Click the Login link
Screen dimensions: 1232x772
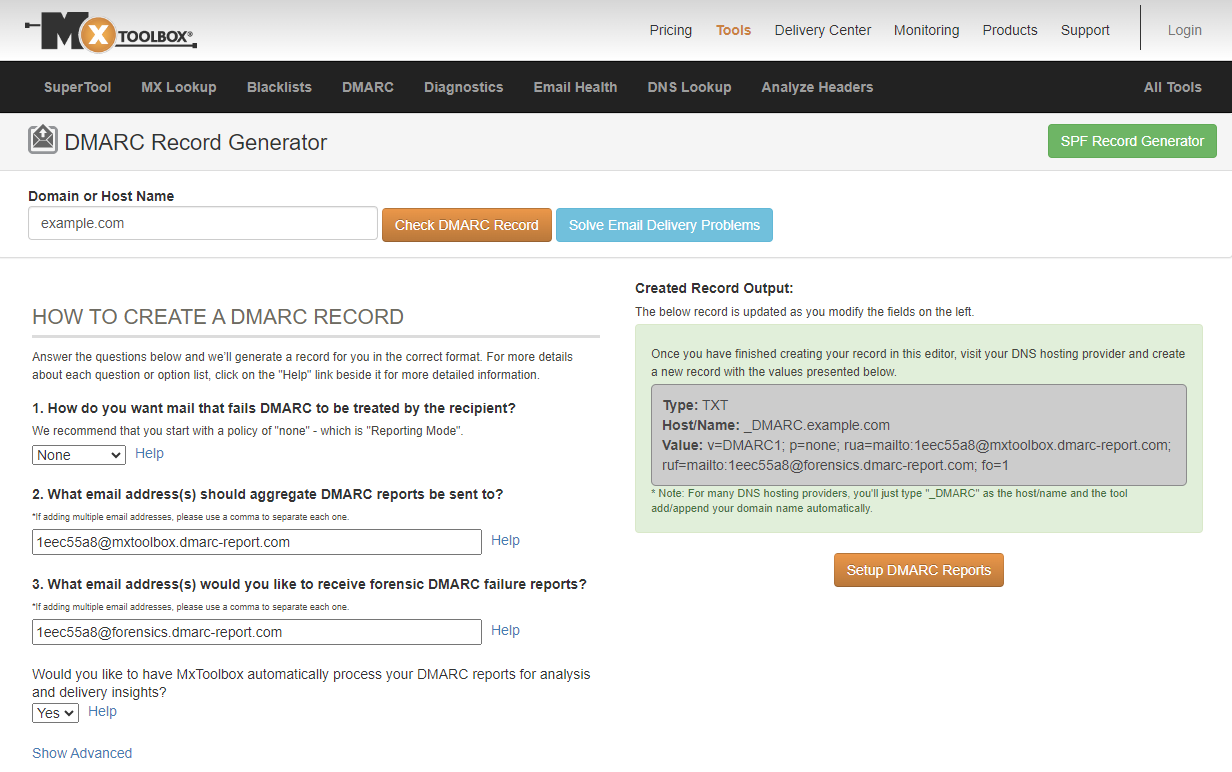click(1185, 30)
